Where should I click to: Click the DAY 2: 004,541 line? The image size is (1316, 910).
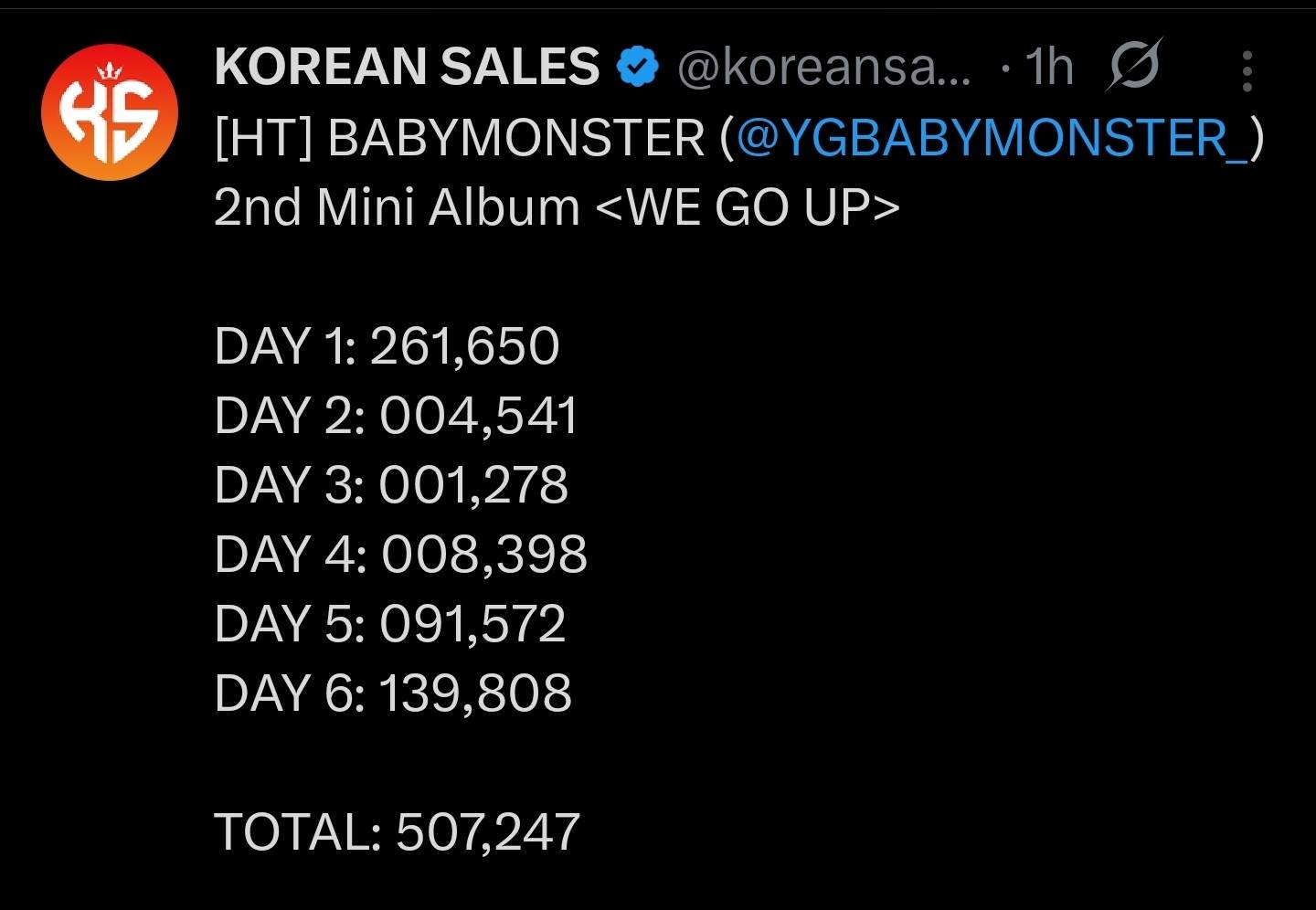[396, 416]
